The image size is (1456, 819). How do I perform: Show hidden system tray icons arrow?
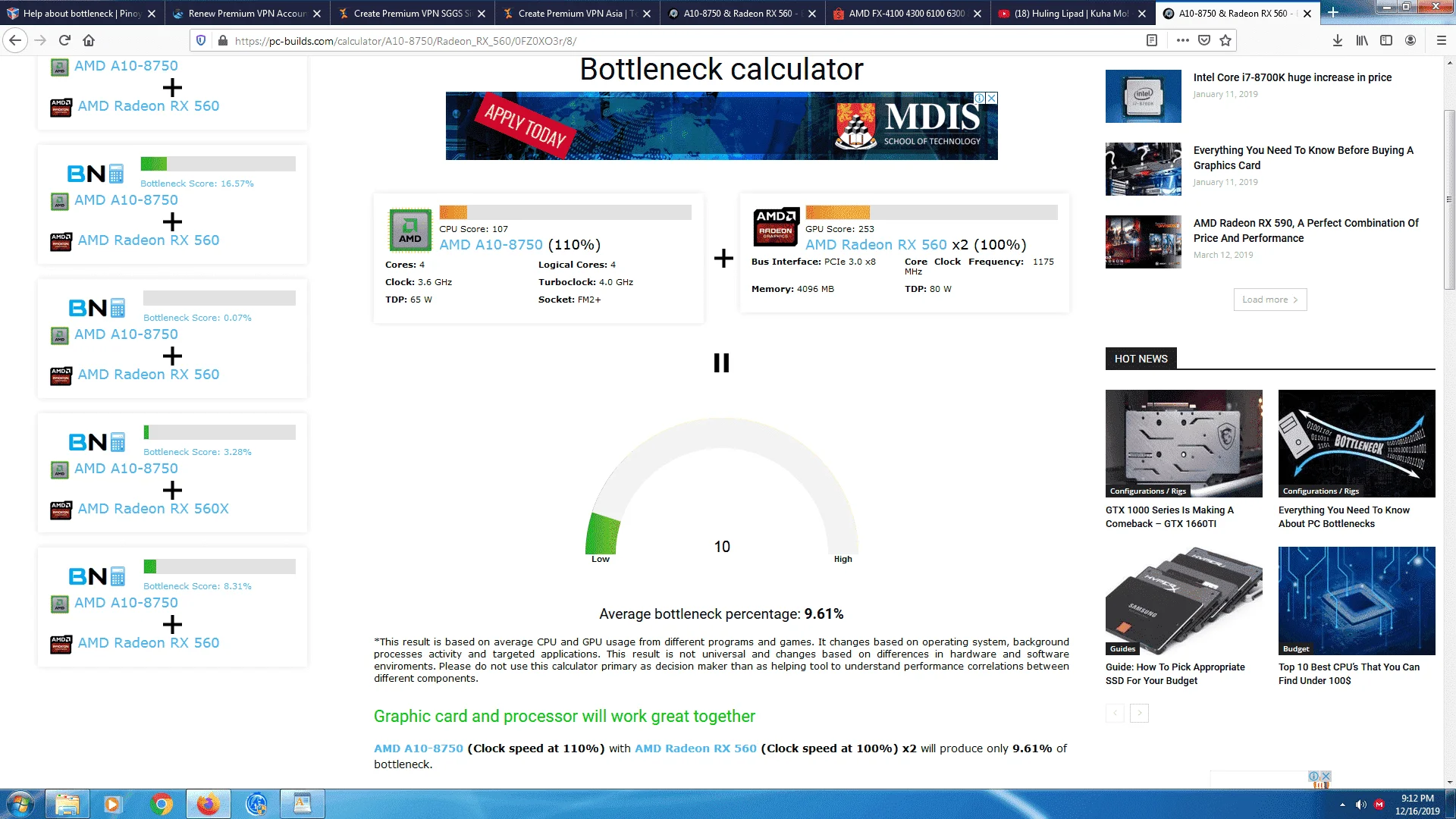pos(1342,805)
